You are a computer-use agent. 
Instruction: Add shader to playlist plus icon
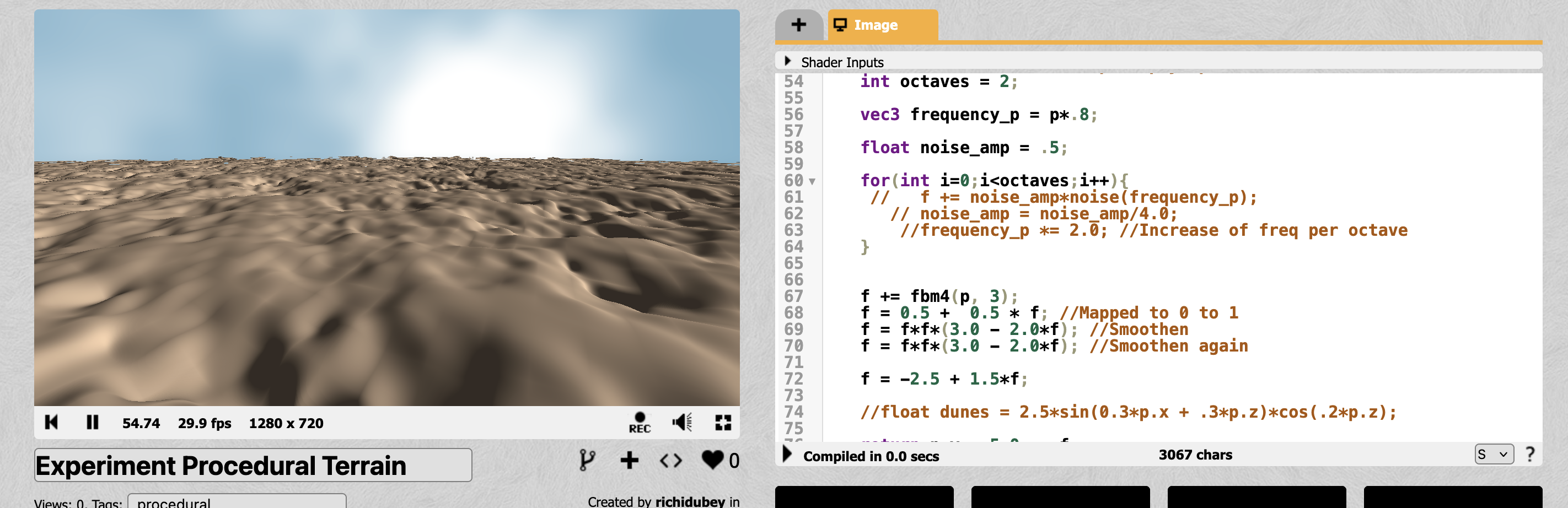[630, 460]
